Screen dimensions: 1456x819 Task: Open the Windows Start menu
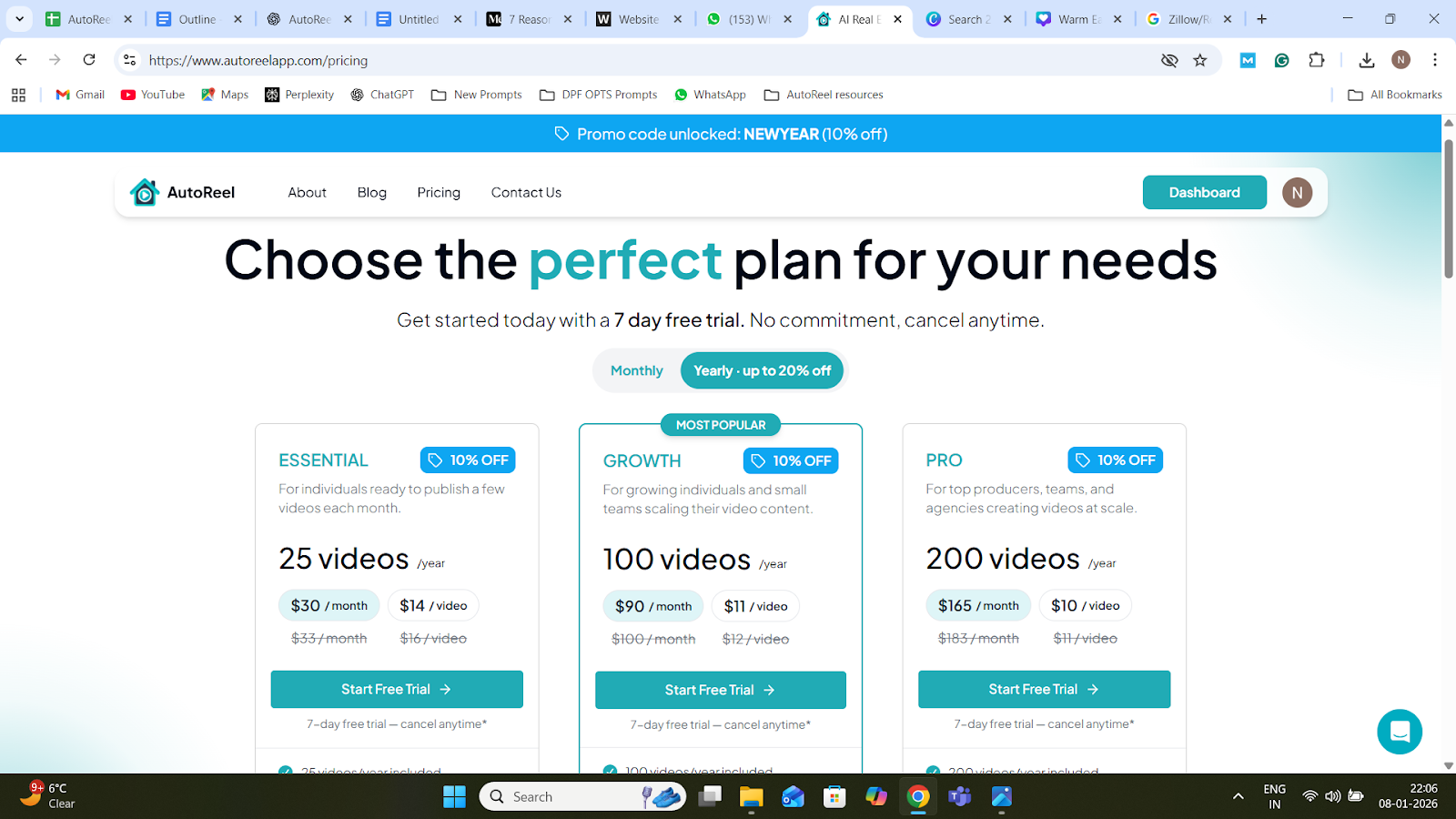point(454,797)
